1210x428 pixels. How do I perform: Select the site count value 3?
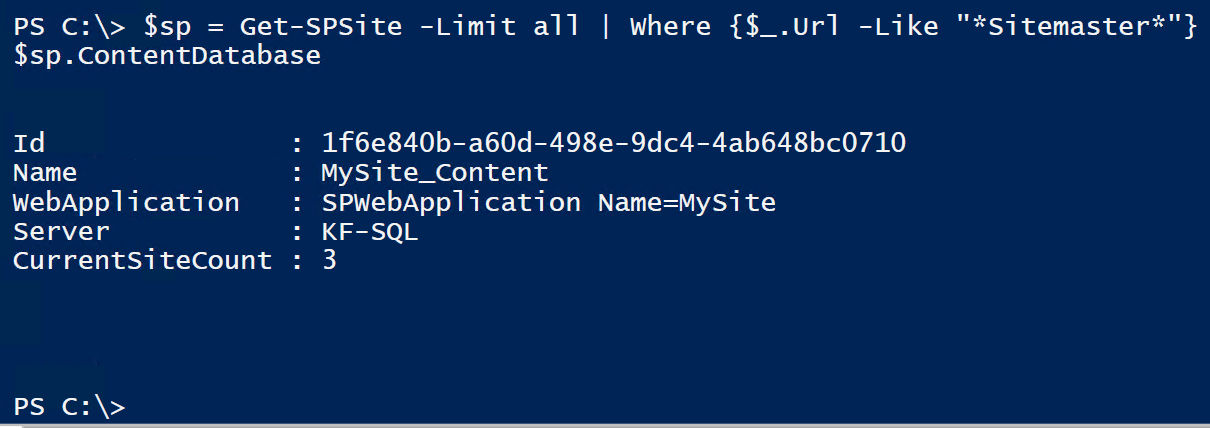click(329, 260)
